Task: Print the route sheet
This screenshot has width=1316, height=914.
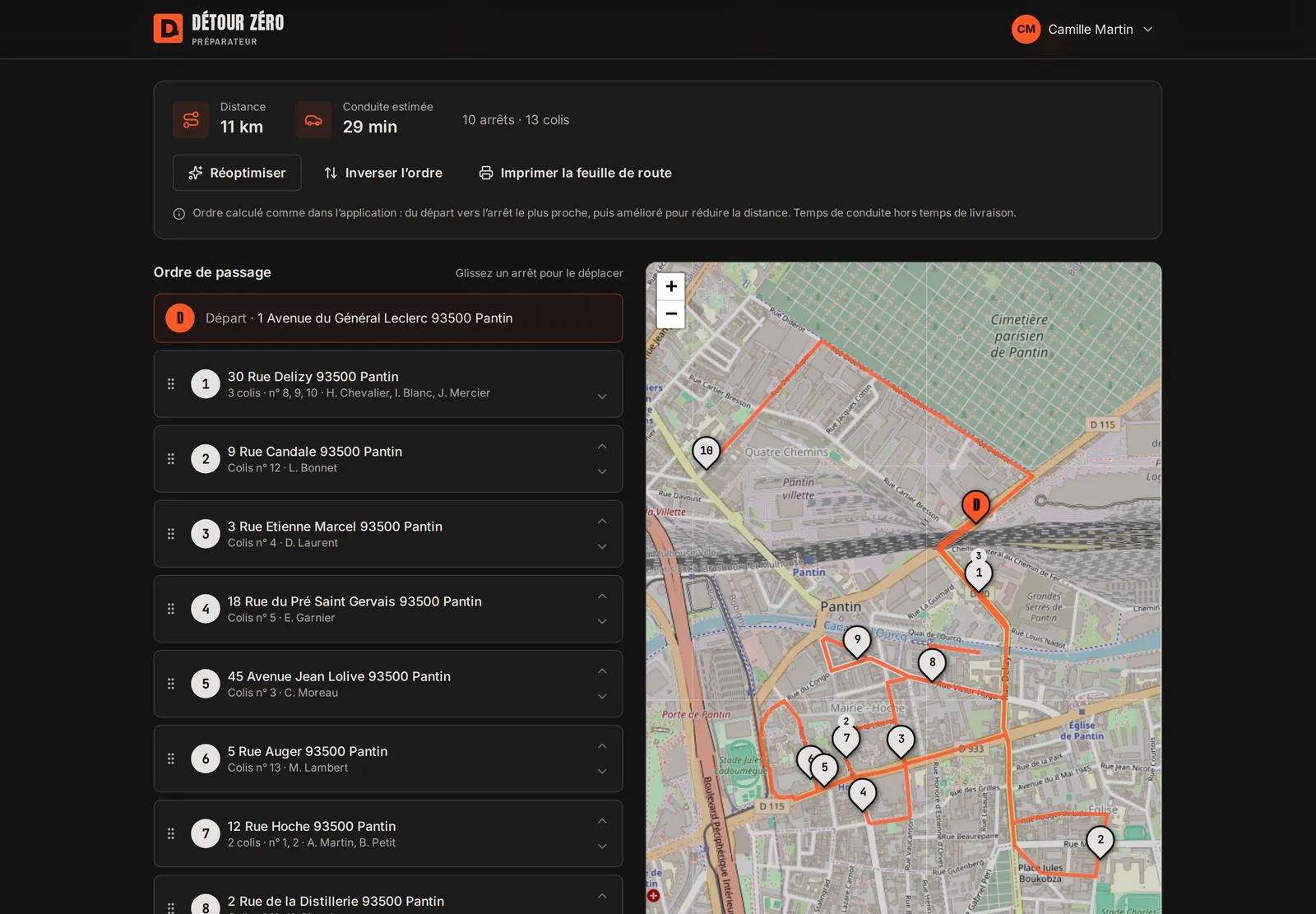Action: click(x=576, y=173)
